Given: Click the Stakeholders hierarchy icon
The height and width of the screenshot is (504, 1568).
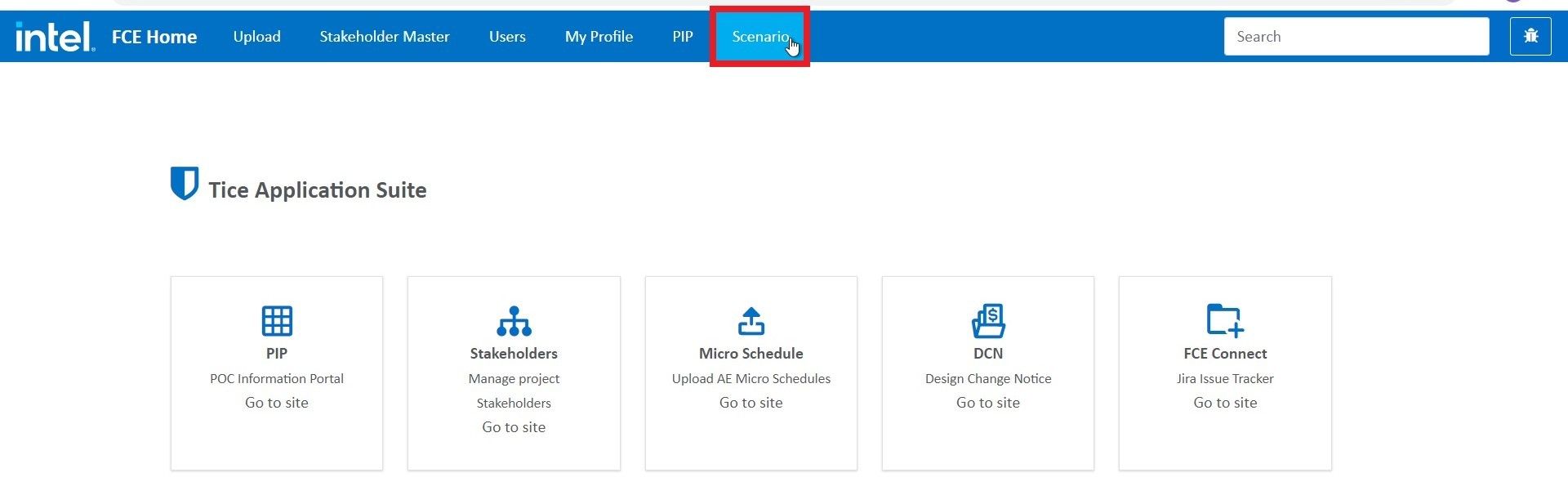Looking at the screenshot, I should click(x=514, y=321).
